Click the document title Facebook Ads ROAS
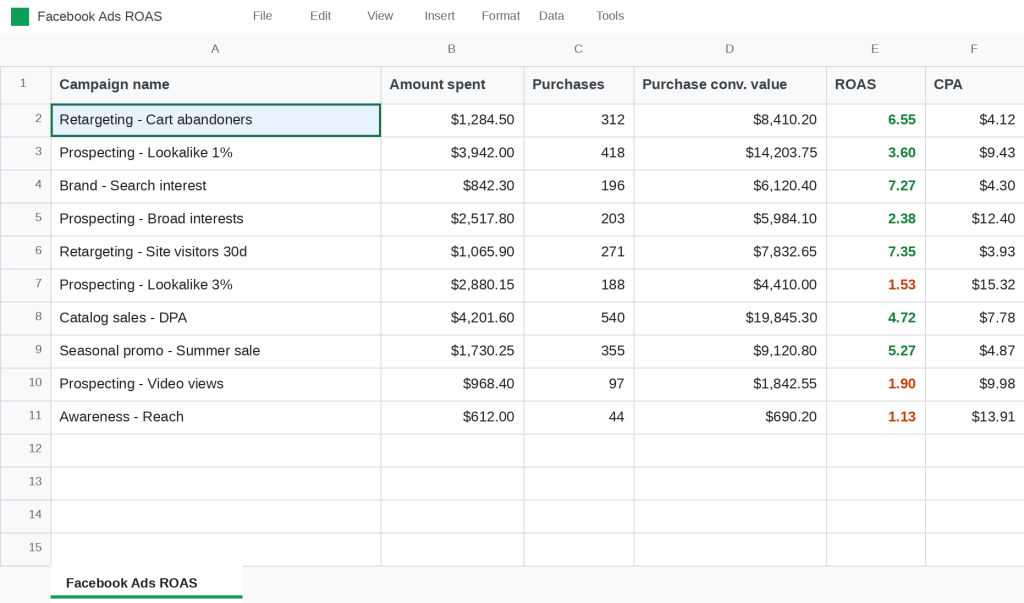The width and height of the screenshot is (1024, 603). coord(99,17)
